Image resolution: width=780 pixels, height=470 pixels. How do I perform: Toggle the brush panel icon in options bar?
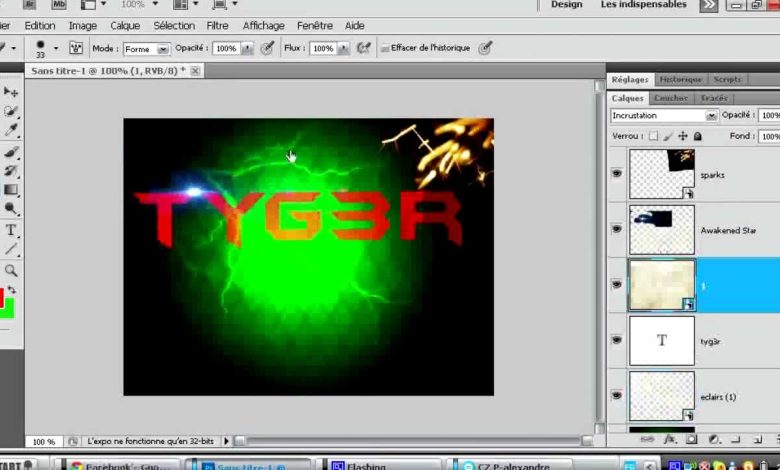[76, 48]
